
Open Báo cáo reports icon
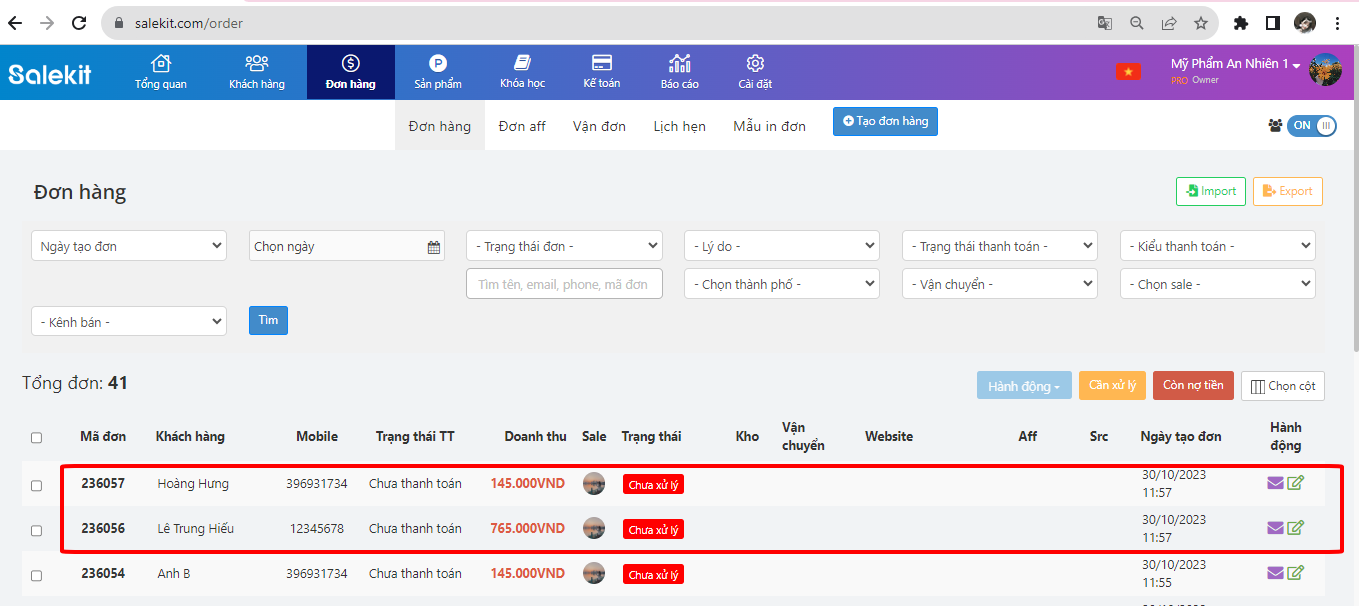coord(680,63)
